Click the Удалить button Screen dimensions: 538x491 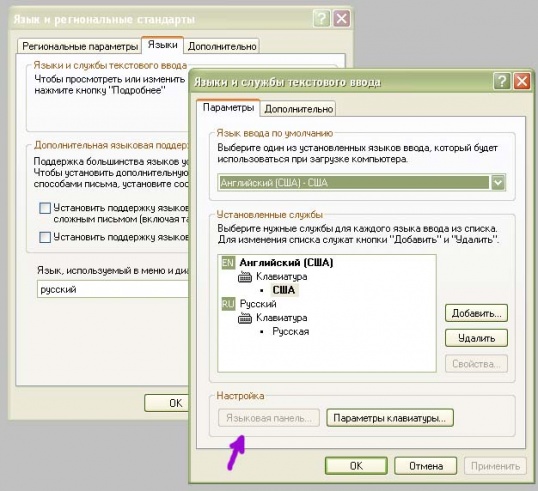(x=476, y=338)
